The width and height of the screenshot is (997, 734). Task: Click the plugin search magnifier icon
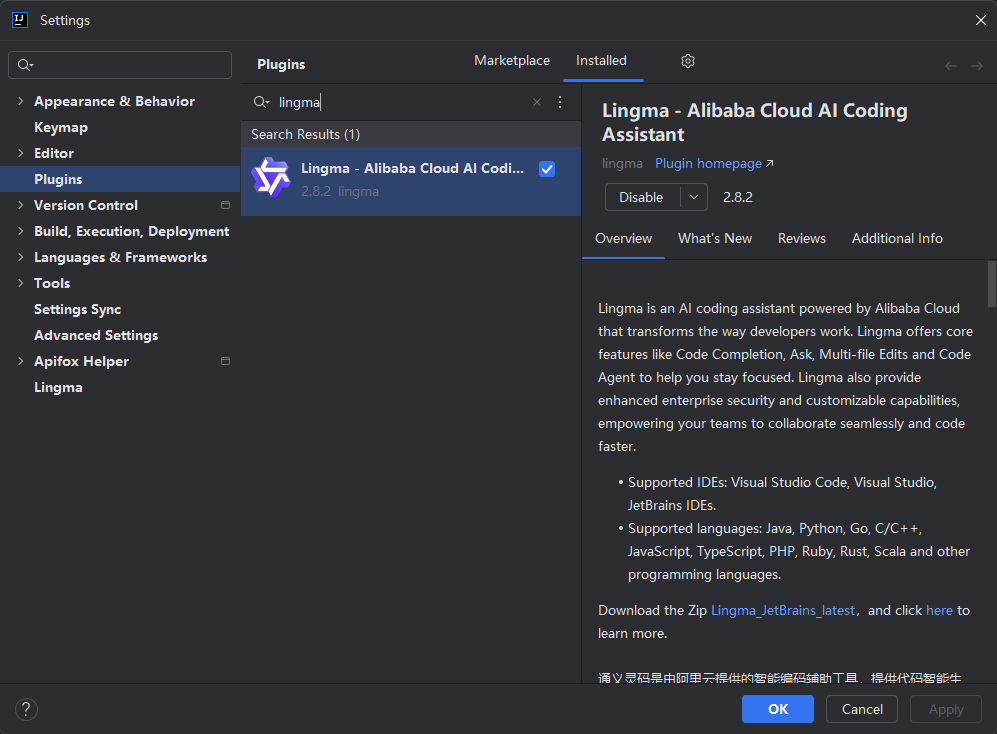point(261,102)
